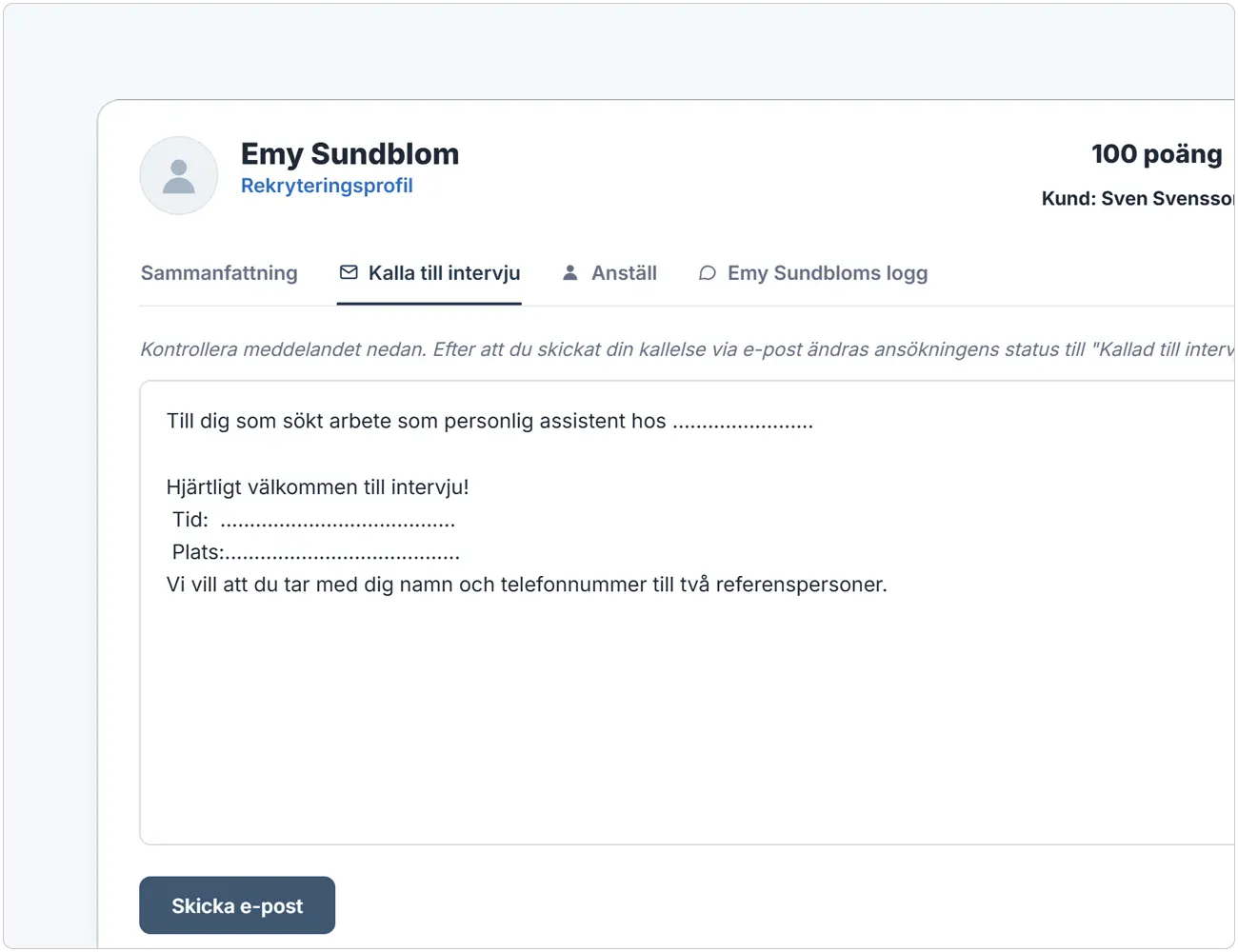This screenshot has height=952, width=1238.
Task: Open the Anställ tab
Action: (624, 273)
